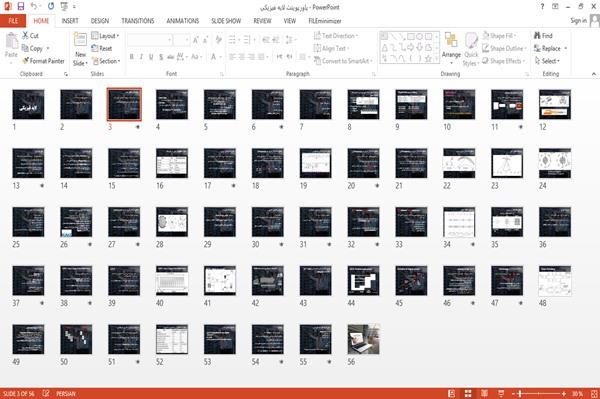
Task: Open the Section dropdown menu
Action: click(x=106, y=61)
